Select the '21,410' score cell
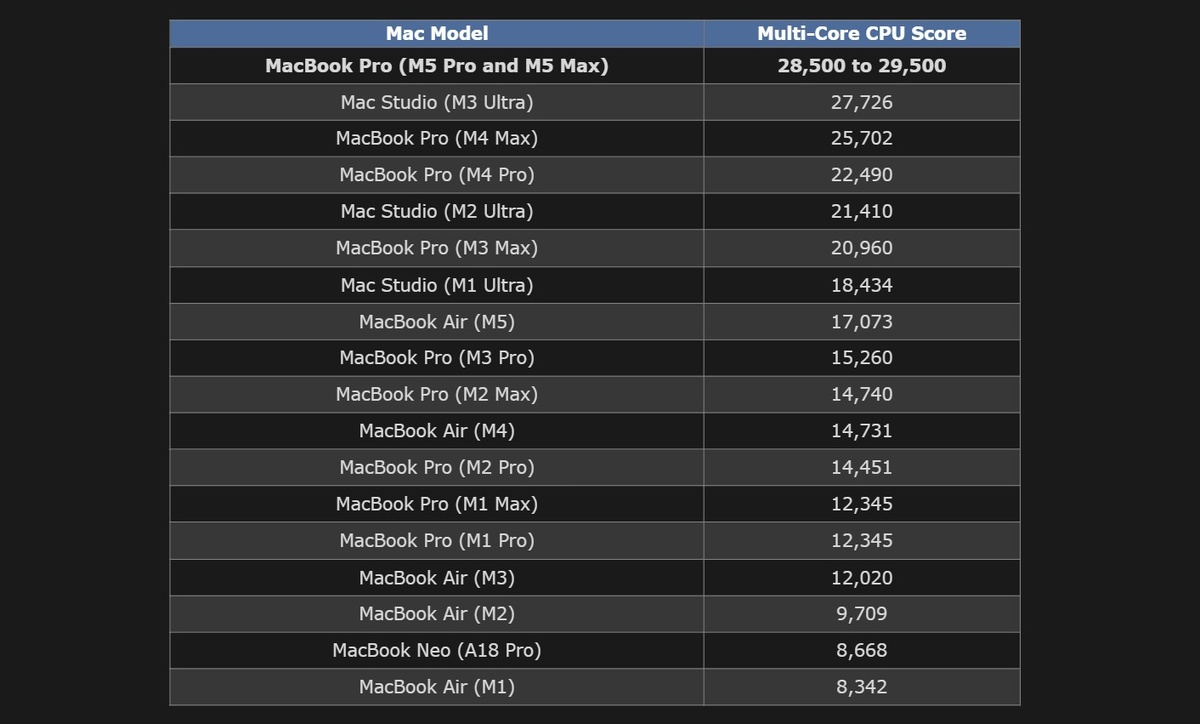Viewport: 1200px width, 724px height. tap(862, 211)
